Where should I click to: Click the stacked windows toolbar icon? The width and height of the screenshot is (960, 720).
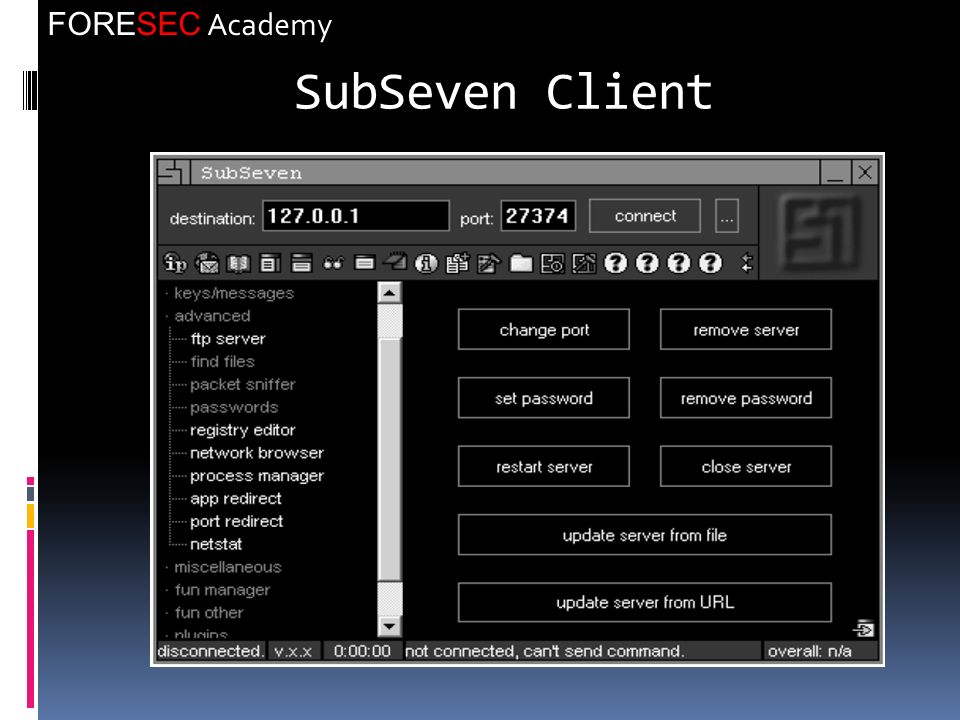301,263
